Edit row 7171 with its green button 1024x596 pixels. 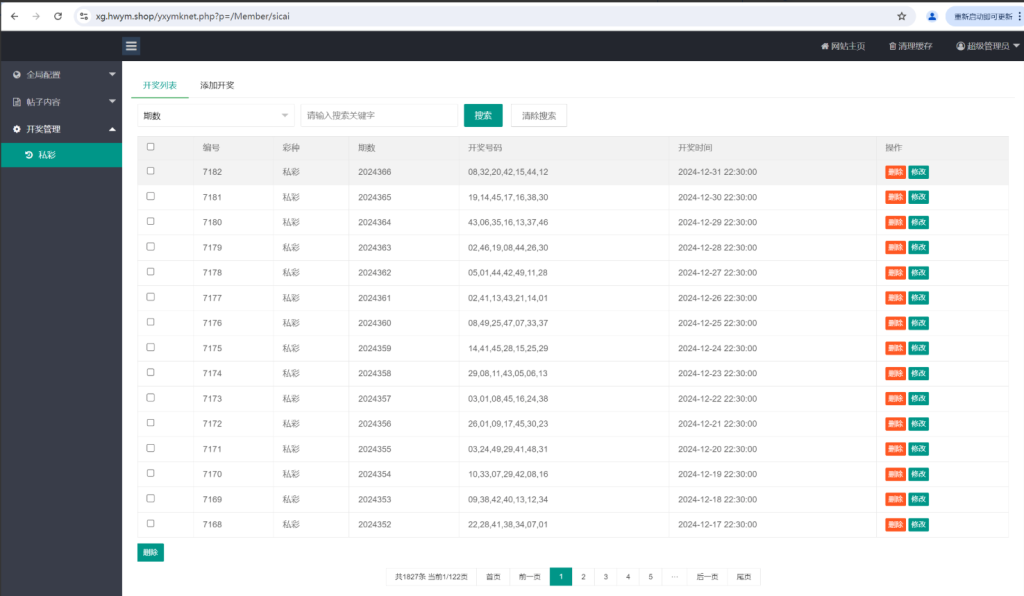[x=918, y=449]
